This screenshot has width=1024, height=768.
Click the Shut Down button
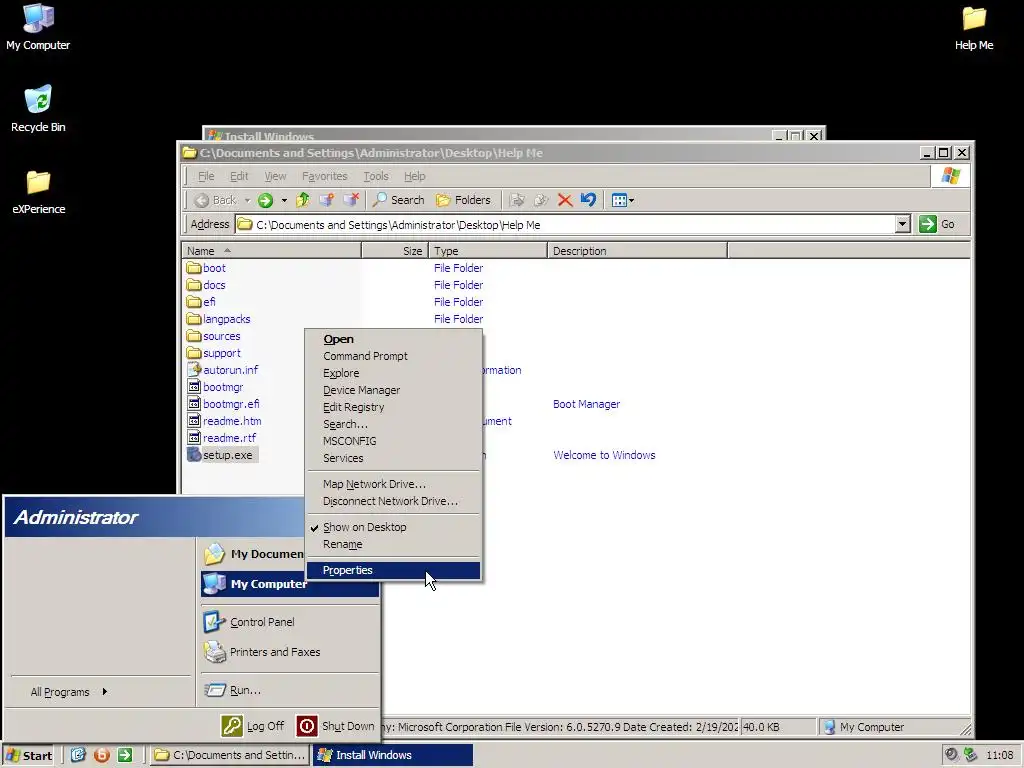click(336, 726)
